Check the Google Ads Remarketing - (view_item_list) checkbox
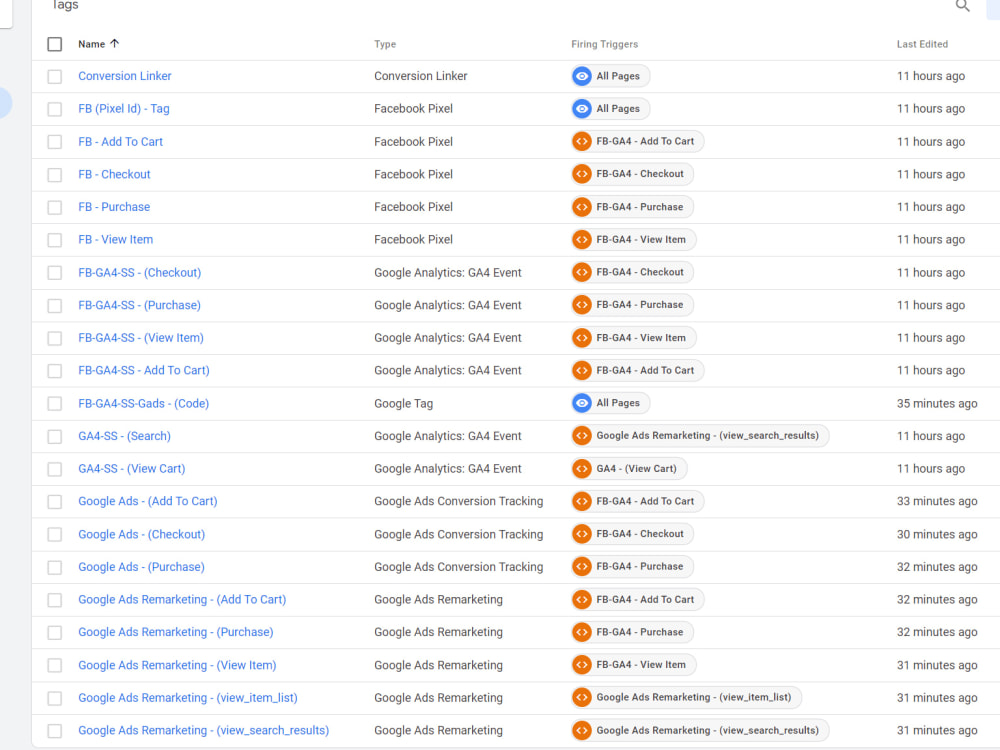 55,698
